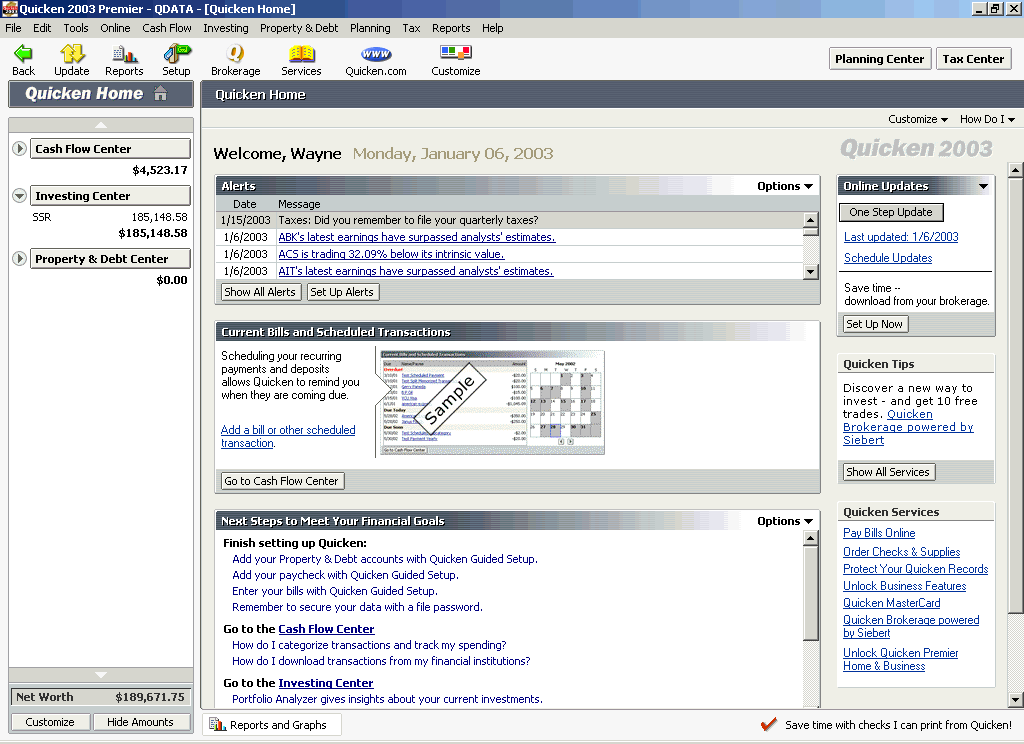The image size is (1024, 744).
Task: Click the Services toolbar icon
Action: 301,53
